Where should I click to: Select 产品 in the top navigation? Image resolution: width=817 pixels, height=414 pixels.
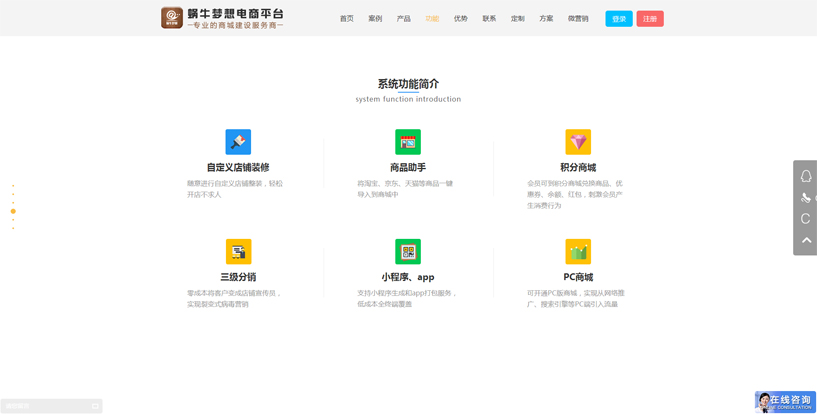pos(404,19)
